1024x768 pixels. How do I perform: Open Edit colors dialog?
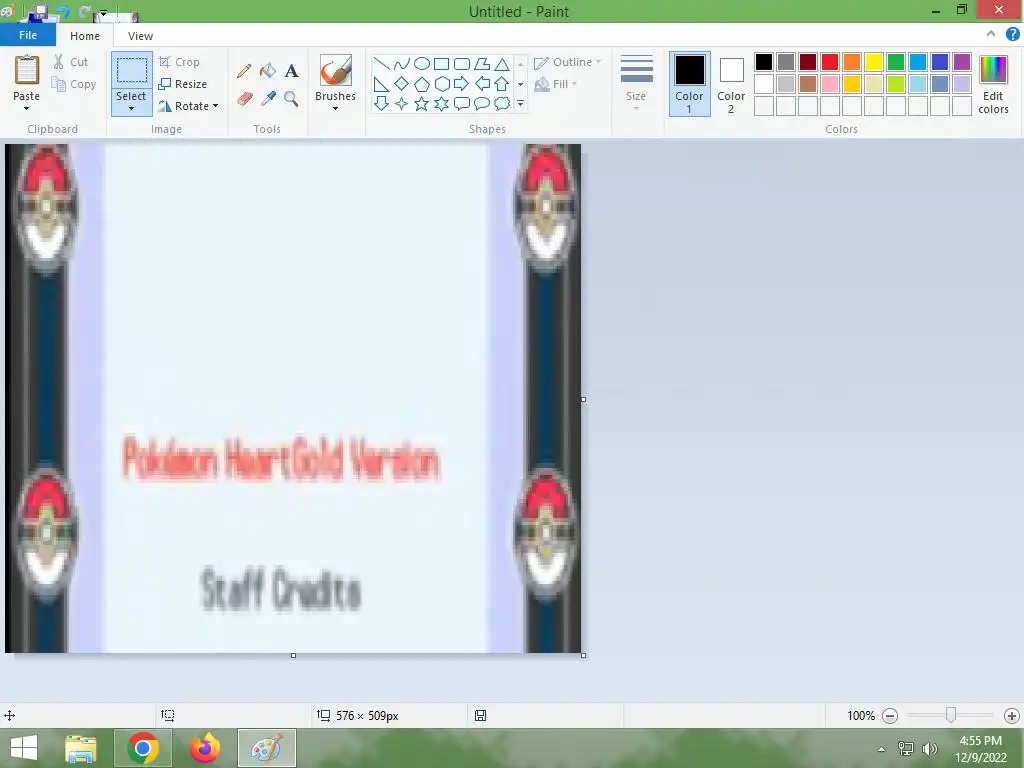tap(993, 84)
